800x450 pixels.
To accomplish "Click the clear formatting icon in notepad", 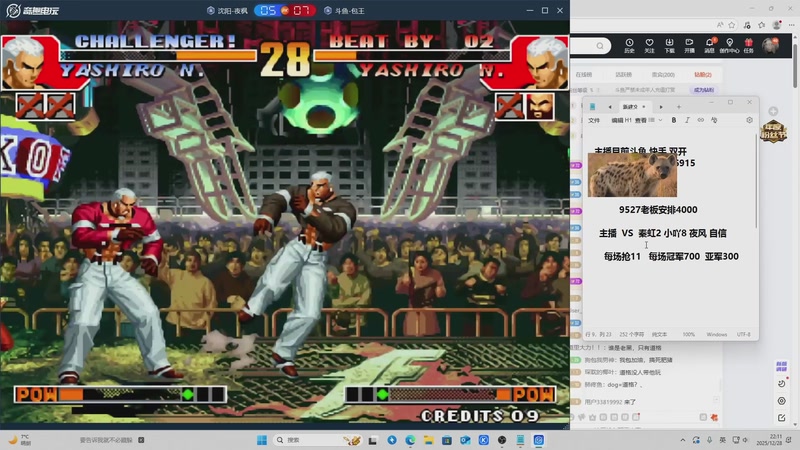I will click(714, 120).
